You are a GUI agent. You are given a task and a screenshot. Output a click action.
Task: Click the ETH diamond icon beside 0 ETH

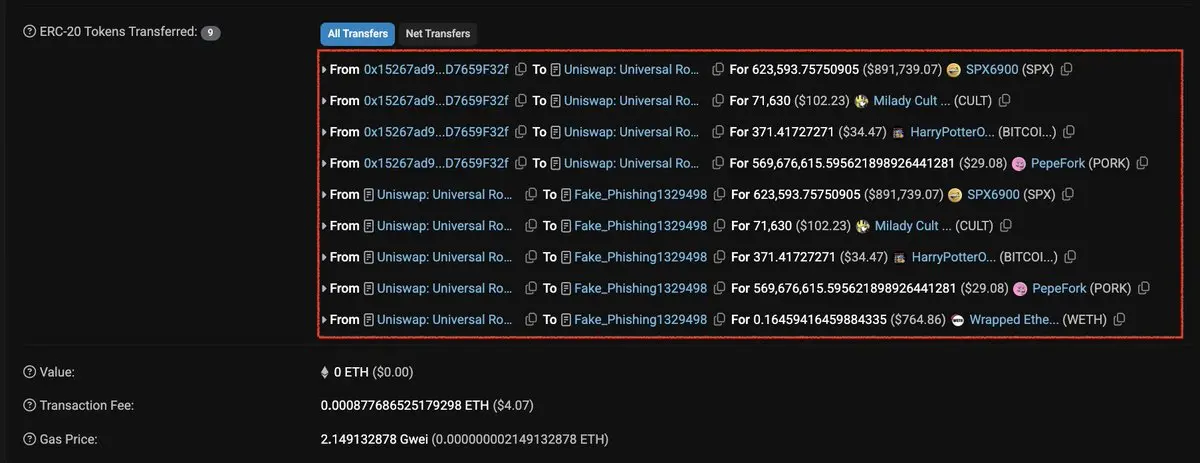[324, 372]
